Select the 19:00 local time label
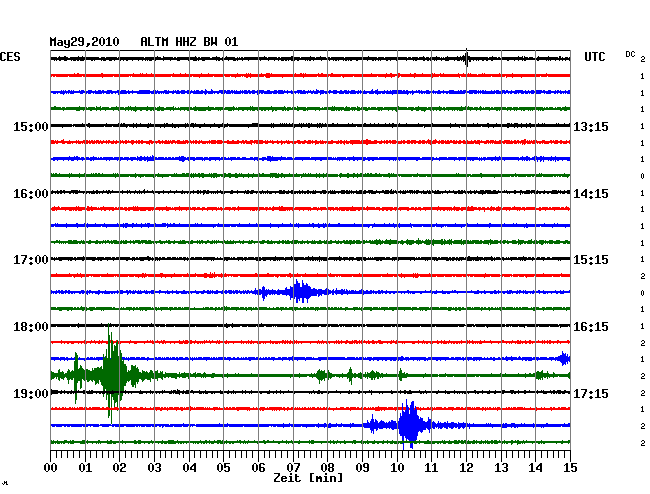This screenshot has width=650, height=494. coord(31,394)
